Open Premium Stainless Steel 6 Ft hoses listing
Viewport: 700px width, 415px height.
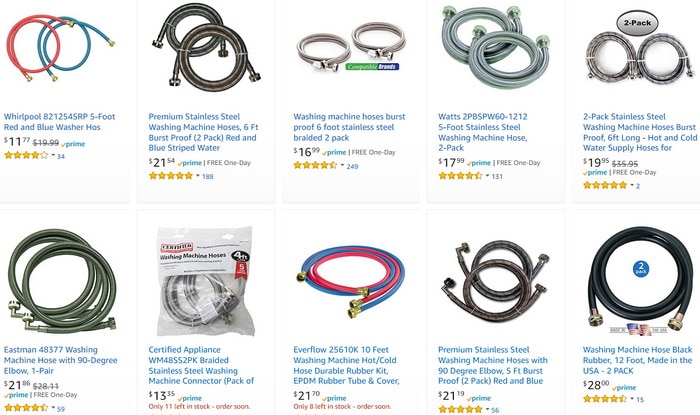tap(203, 132)
